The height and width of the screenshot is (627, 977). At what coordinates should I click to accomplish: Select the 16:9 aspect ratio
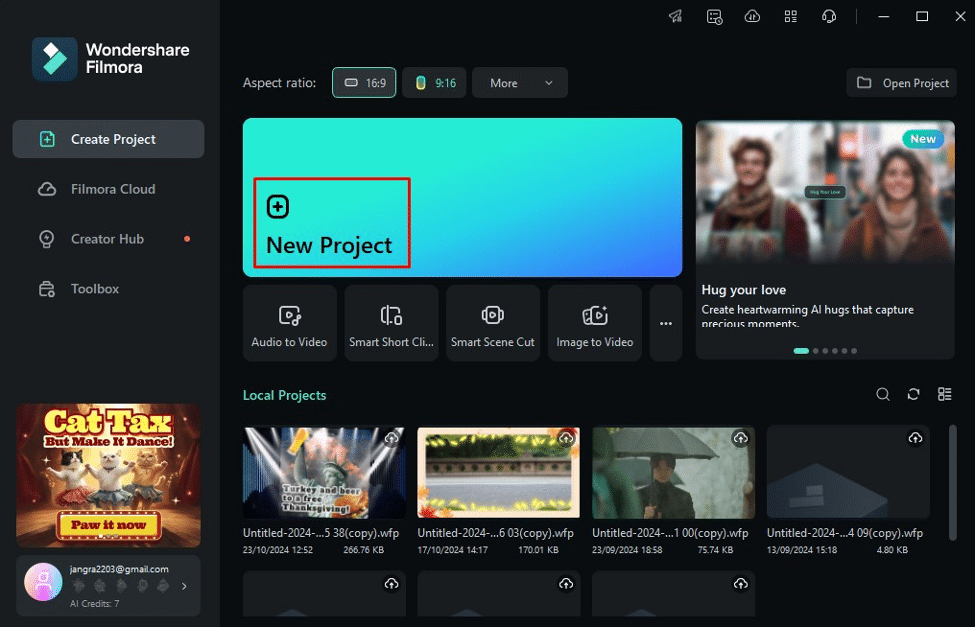364,83
